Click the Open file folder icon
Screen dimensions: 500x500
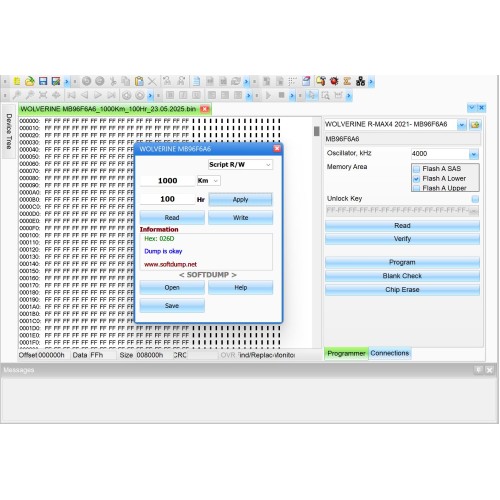30,81
